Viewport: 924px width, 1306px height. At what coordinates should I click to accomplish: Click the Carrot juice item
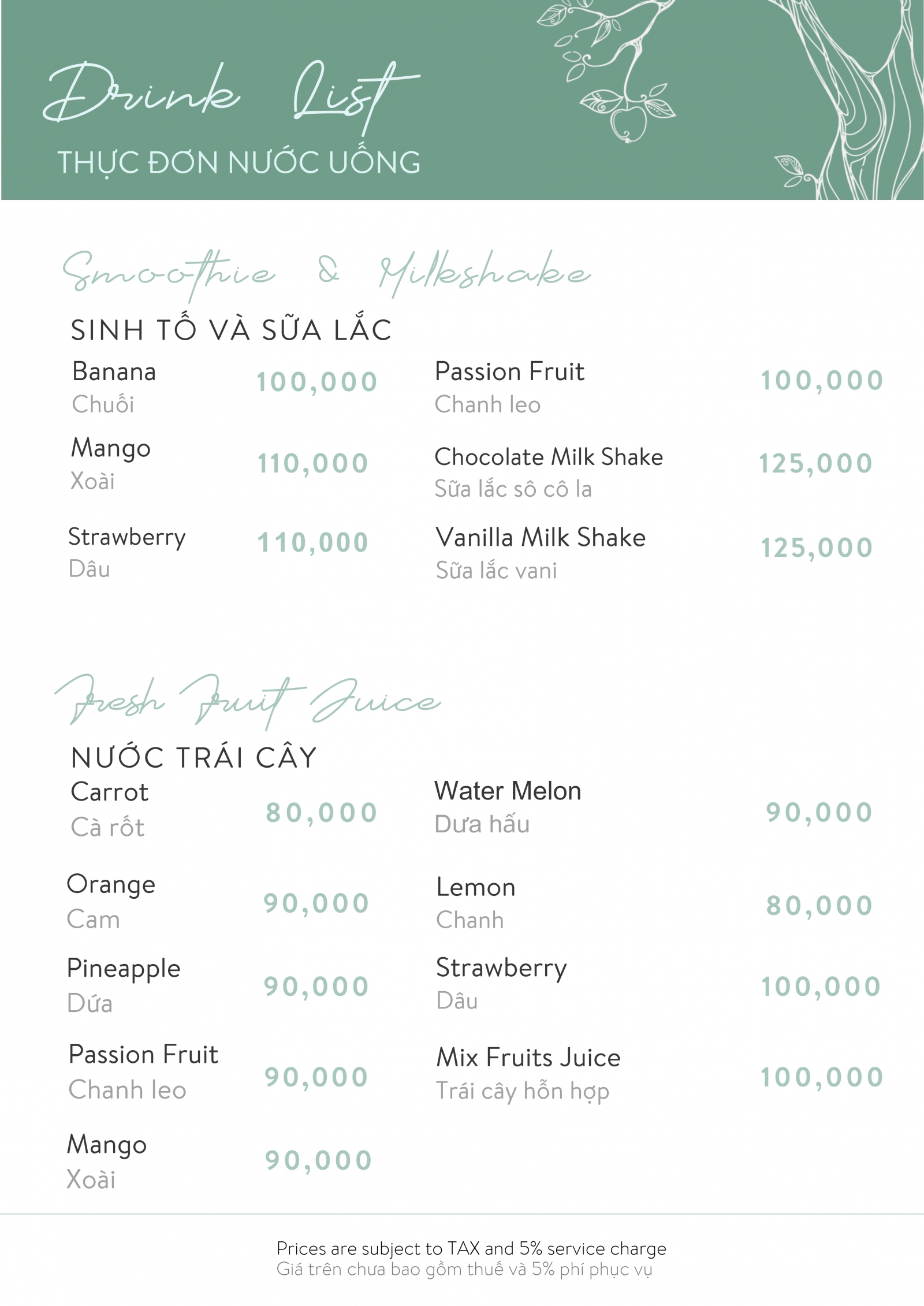[110, 792]
